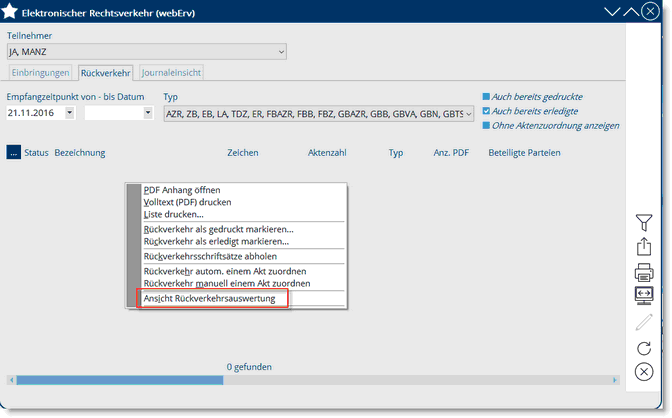Select Liste drucken... menu entry
This screenshot has width=672, height=418.
(173, 214)
